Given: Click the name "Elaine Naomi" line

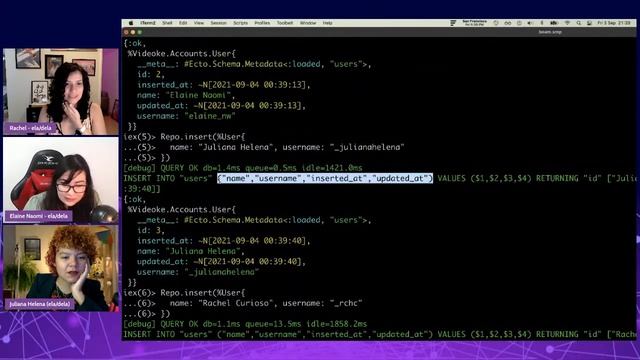Looking at the screenshot, I should 186,95.
